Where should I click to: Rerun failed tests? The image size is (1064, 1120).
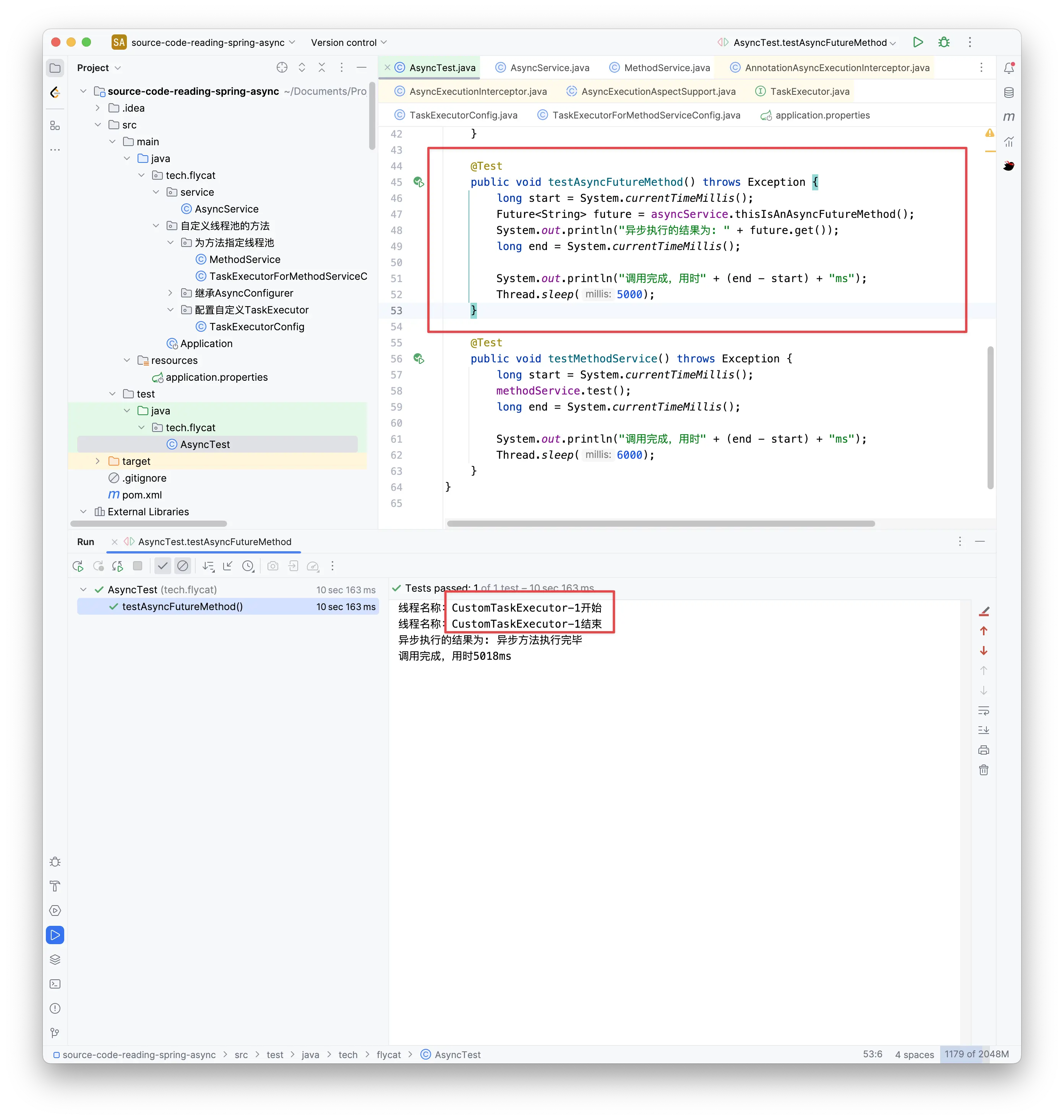pos(98,566)
